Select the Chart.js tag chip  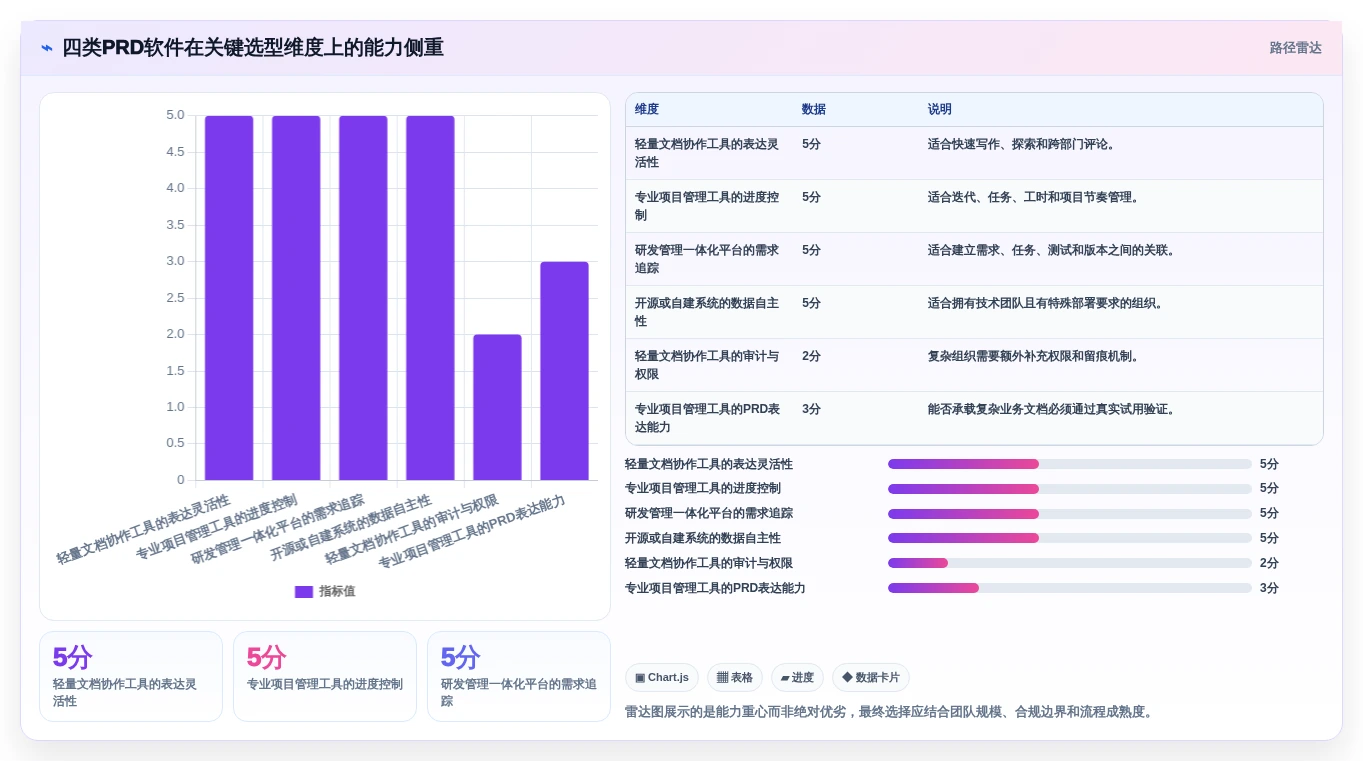(x=662, y=677)
